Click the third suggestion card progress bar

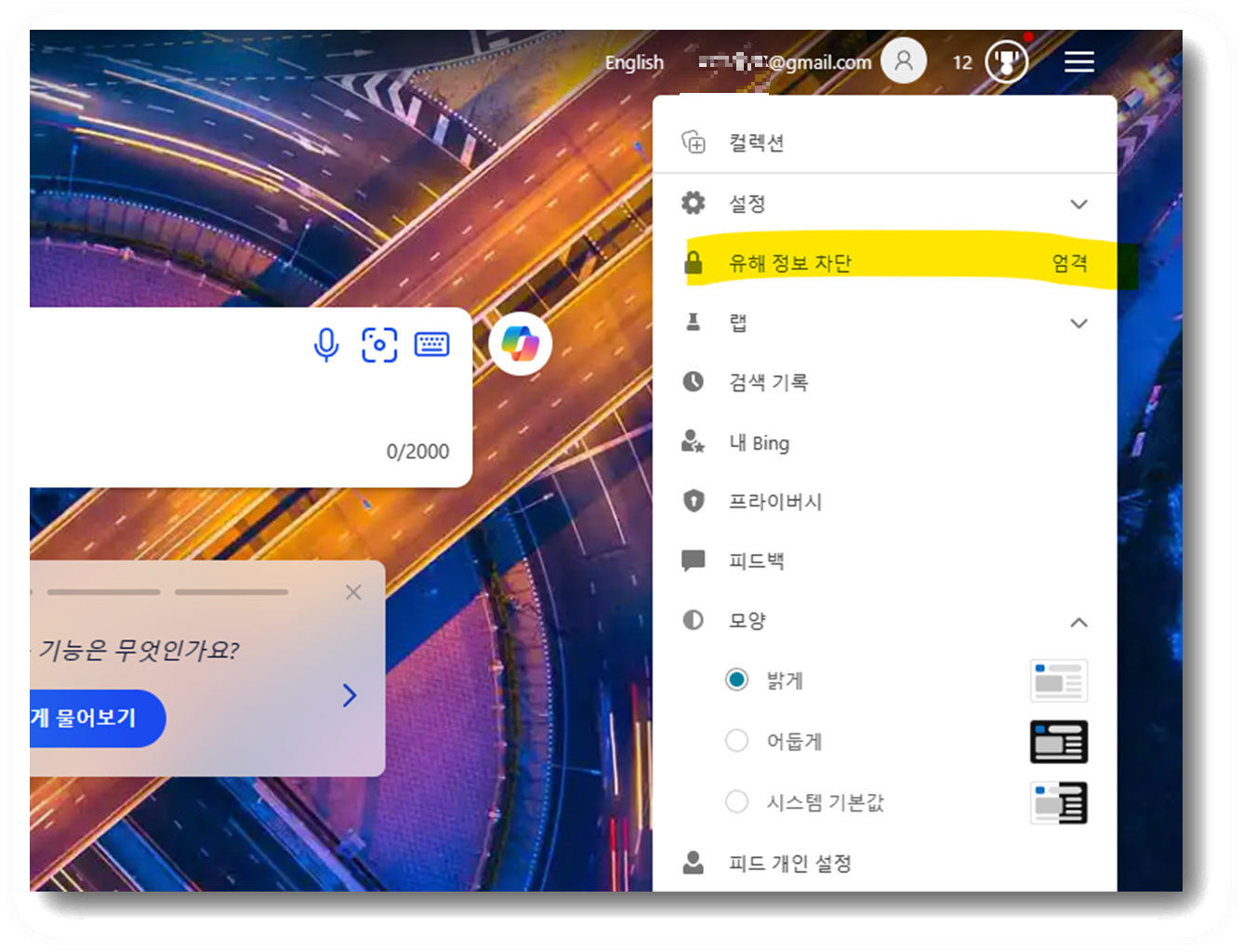tap(231, 591)
